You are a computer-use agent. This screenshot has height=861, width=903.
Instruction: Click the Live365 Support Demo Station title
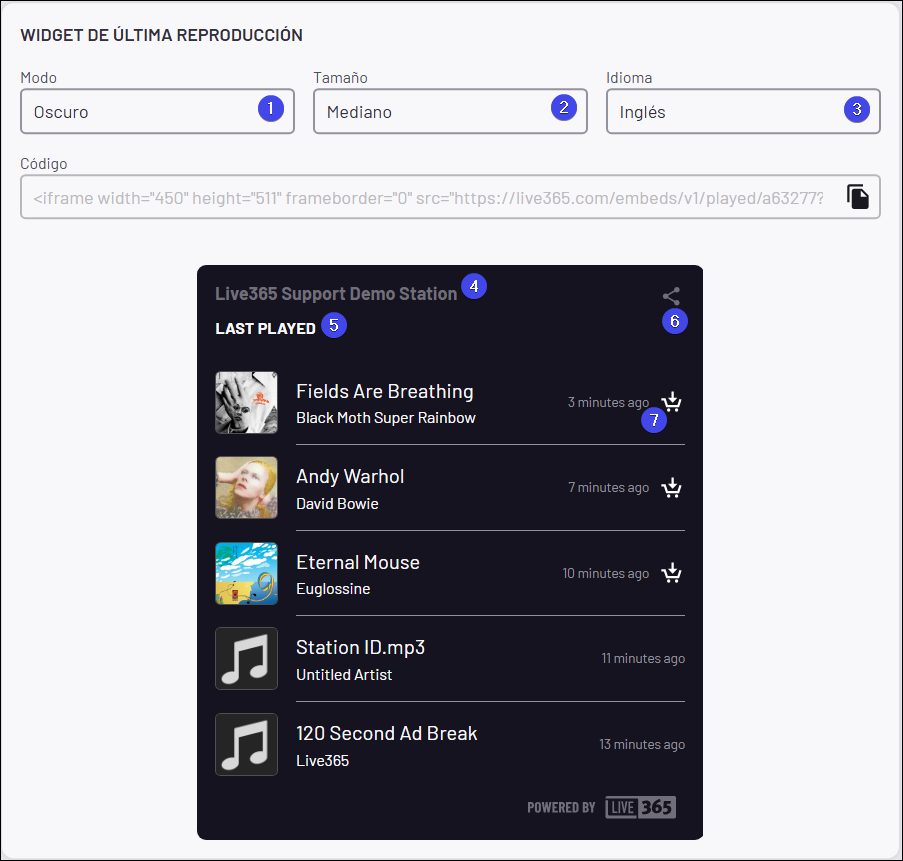tap(336, 294)
